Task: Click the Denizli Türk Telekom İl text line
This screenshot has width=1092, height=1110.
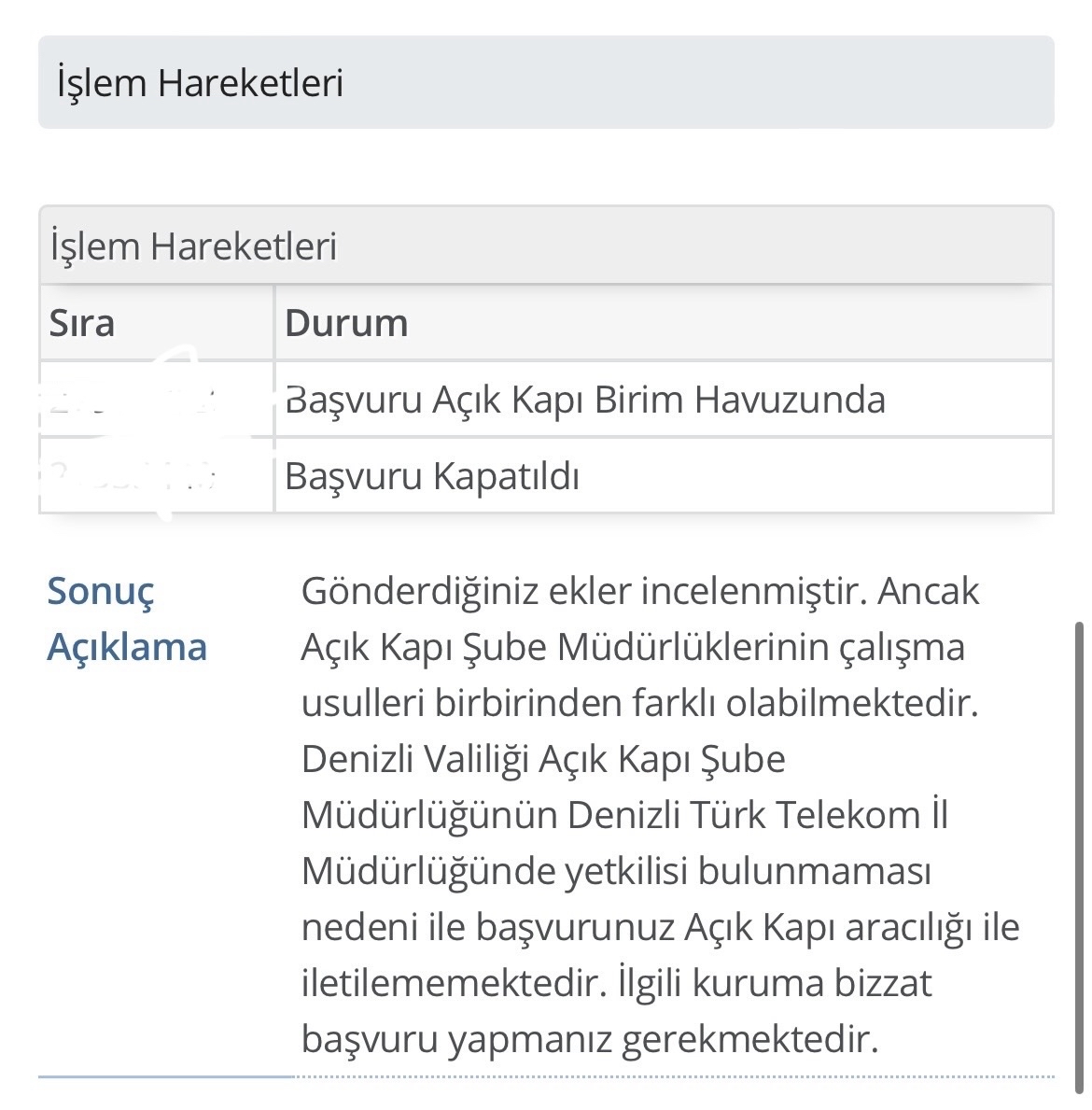Action: pos(757,815)
